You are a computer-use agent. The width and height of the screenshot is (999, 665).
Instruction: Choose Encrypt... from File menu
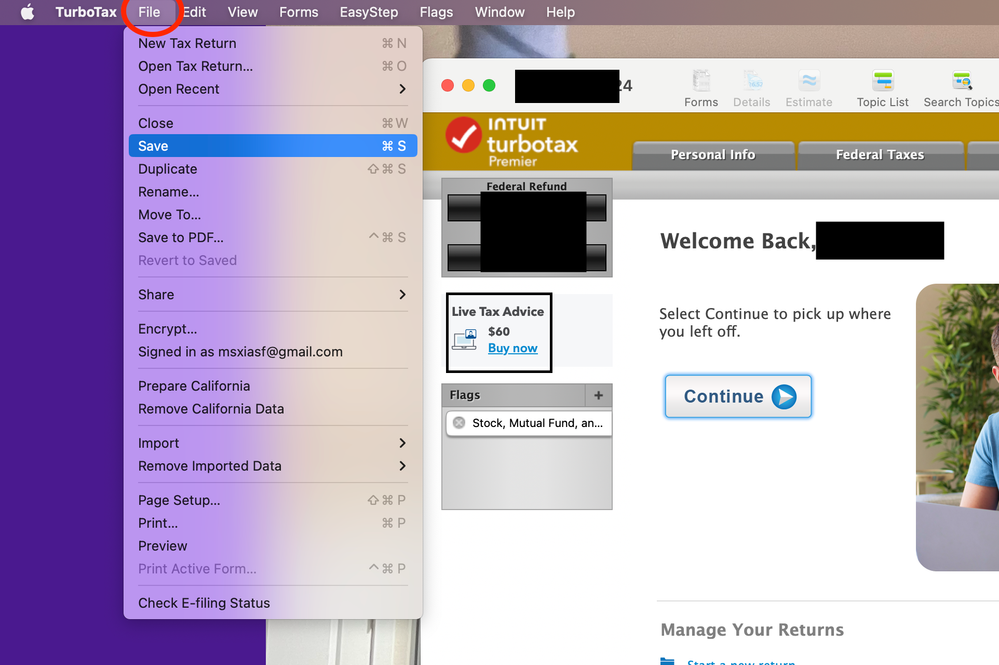point(273,329)
